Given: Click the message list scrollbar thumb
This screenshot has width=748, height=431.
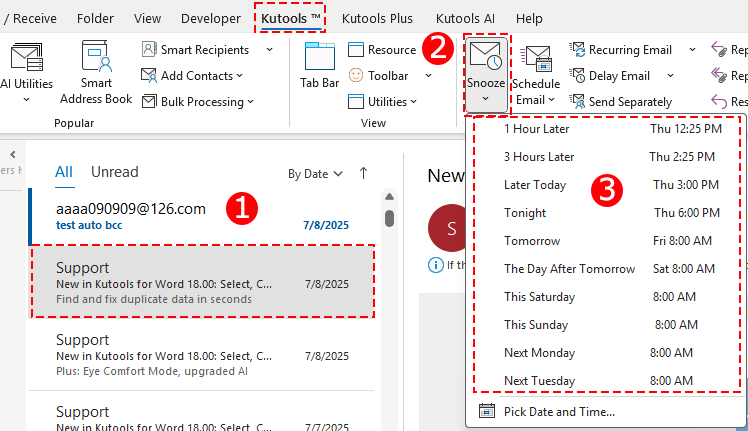Looking at the screenshot, I should [389, 218].
